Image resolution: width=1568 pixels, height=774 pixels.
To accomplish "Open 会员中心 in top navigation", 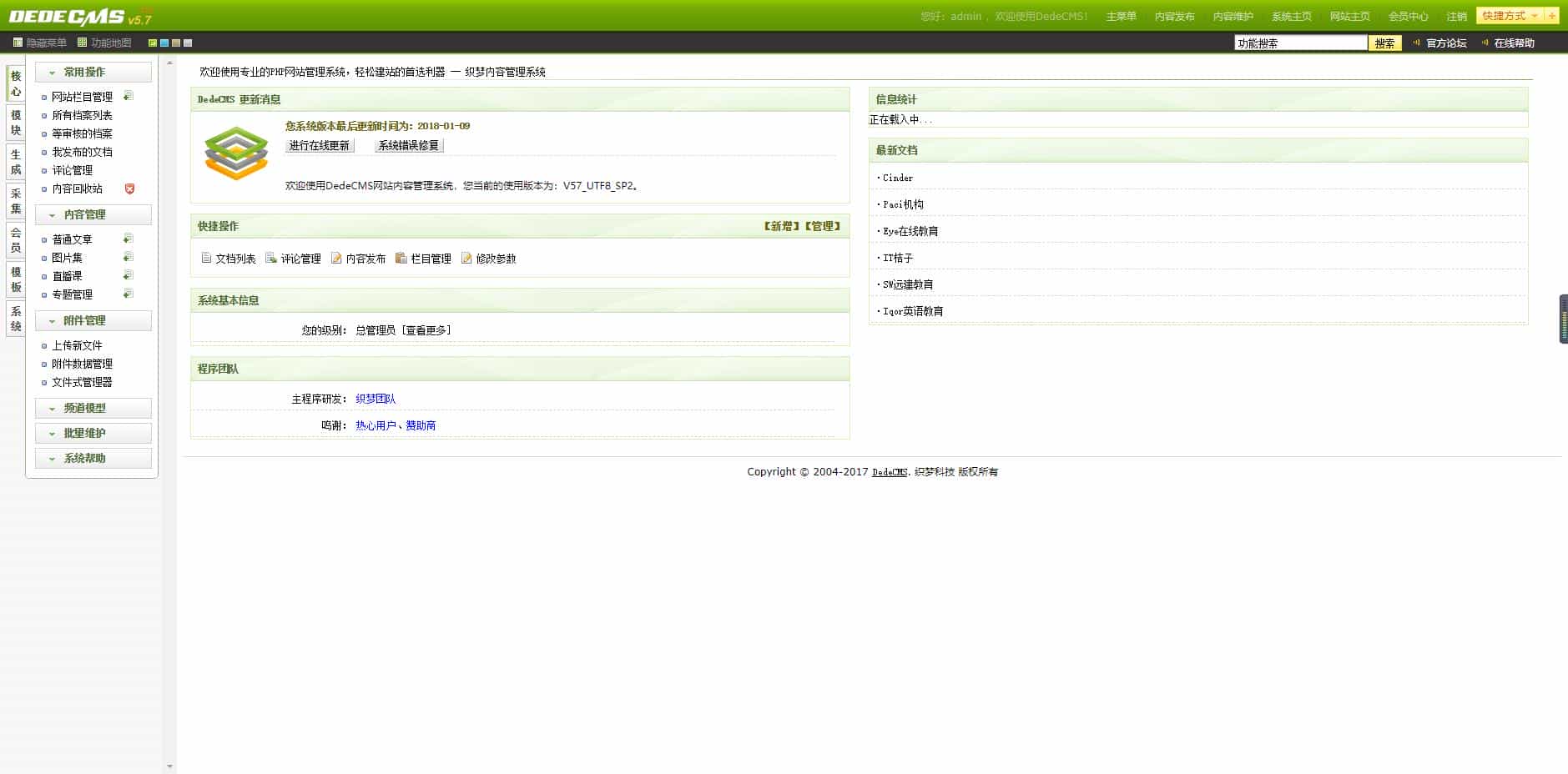I will (1408, 17).
